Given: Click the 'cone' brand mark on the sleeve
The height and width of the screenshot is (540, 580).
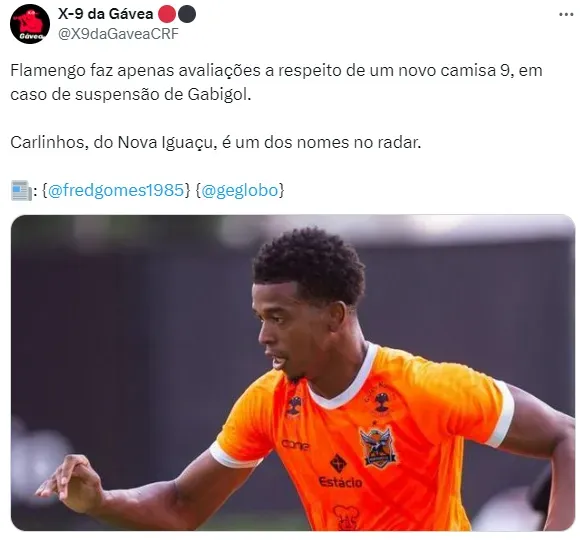Looking at the screenshot, I should click(295, 445).
